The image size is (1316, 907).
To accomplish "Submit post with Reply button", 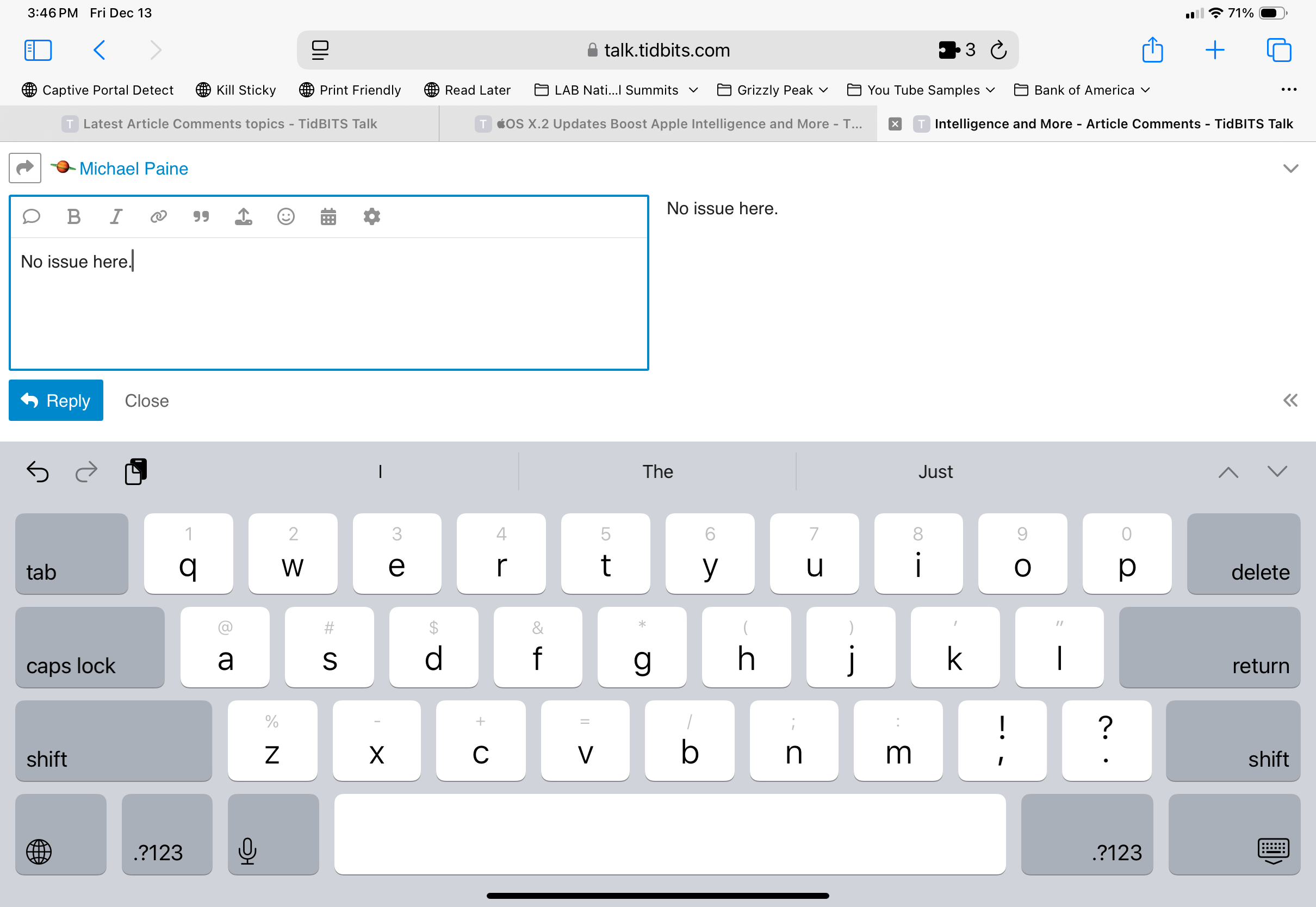I will (x=55, y=401).
